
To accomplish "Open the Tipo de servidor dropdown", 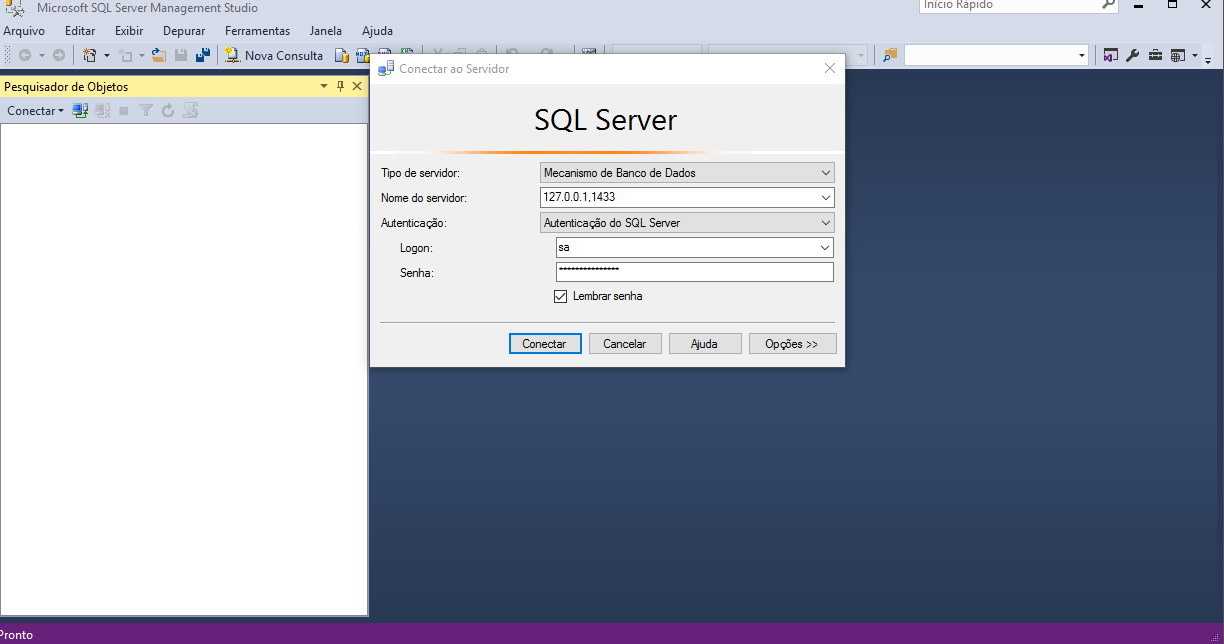I will 687,173.
